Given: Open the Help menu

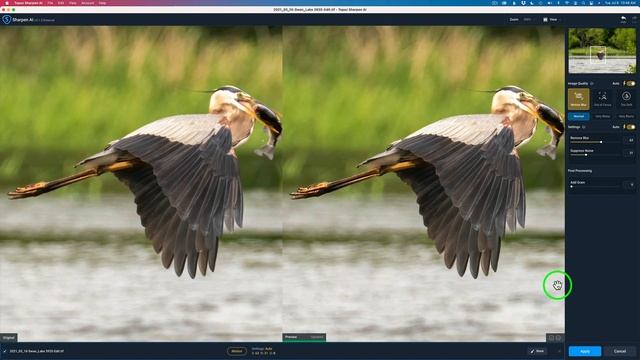Looking at the screenshot, I should [x=102, y=3].
